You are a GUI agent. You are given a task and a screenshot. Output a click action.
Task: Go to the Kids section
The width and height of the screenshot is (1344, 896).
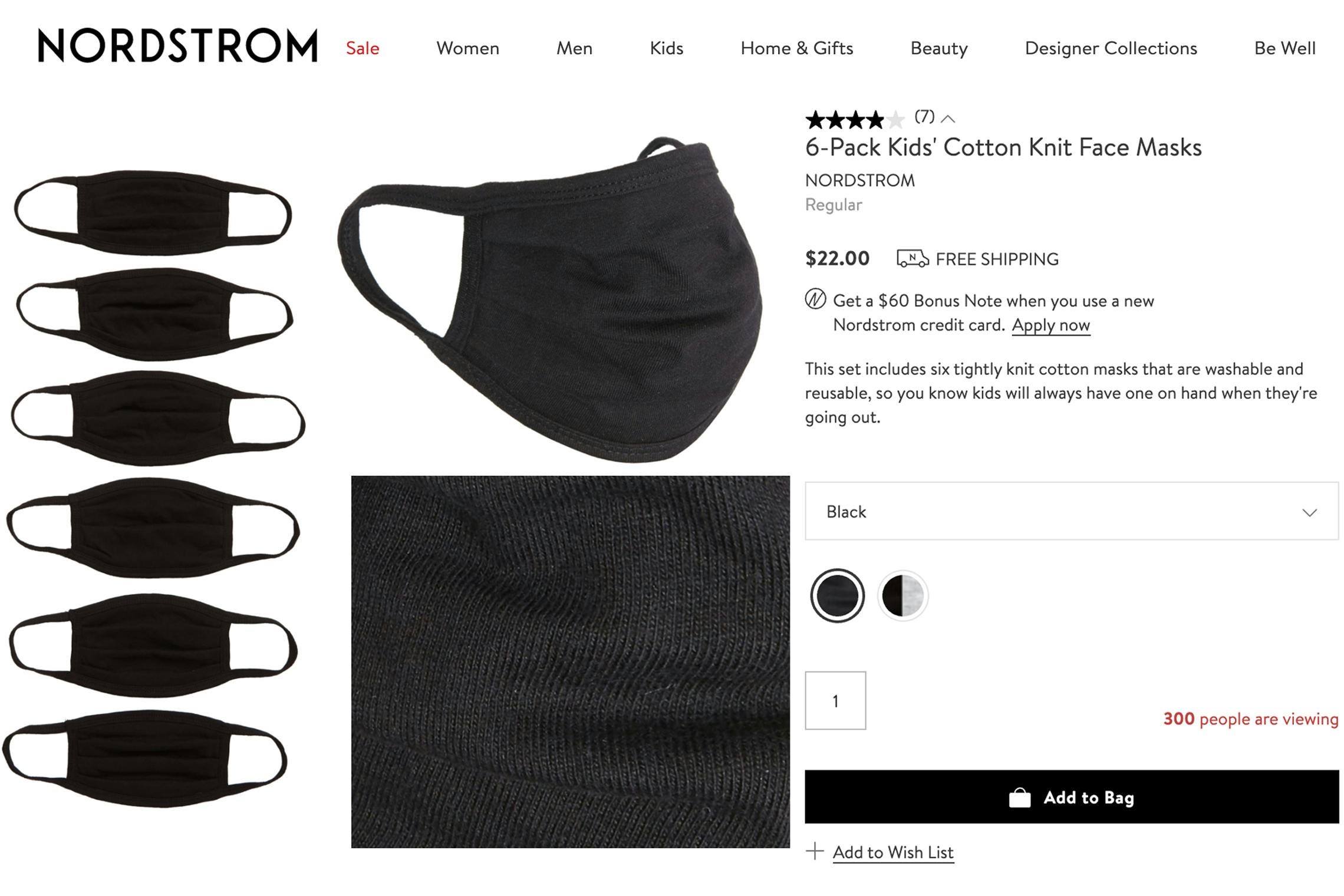(x=666, y=48)
